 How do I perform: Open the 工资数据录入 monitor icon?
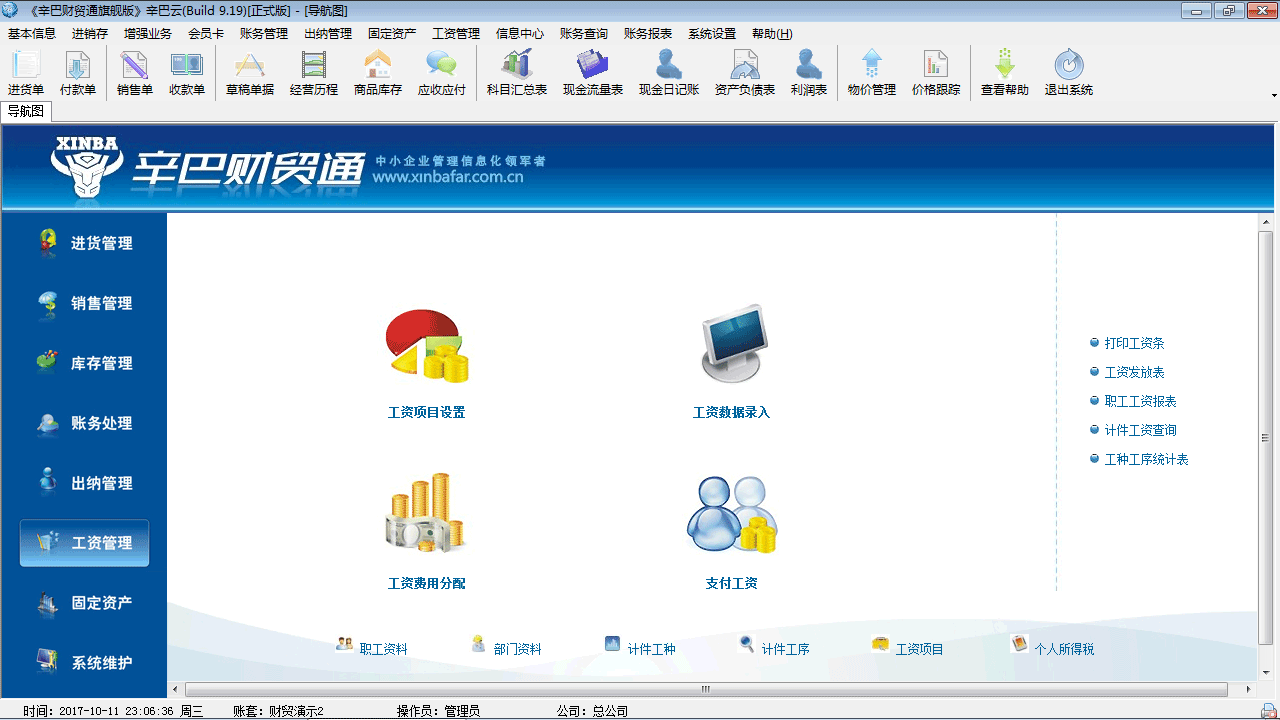[734, 343]
